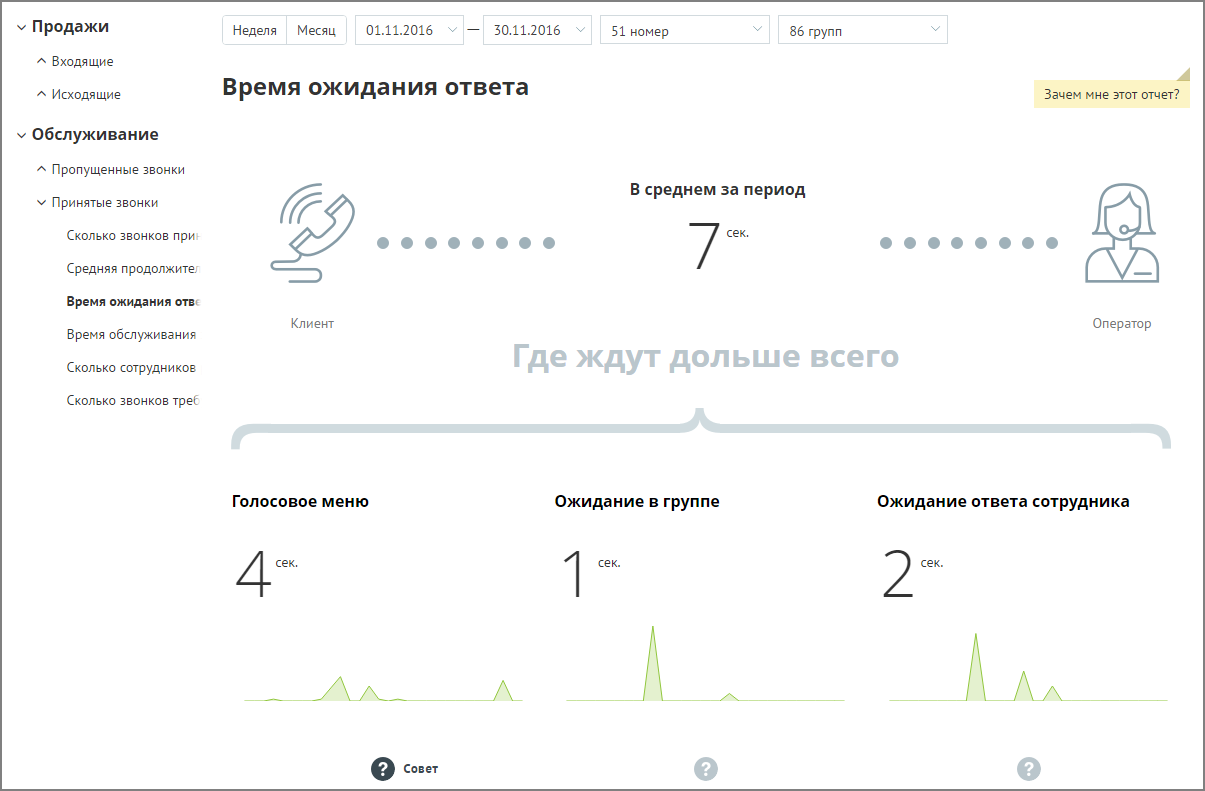1205x791 pixels.
Task: Click help icon under Ожидание в группе
Action: pos(706,768)
